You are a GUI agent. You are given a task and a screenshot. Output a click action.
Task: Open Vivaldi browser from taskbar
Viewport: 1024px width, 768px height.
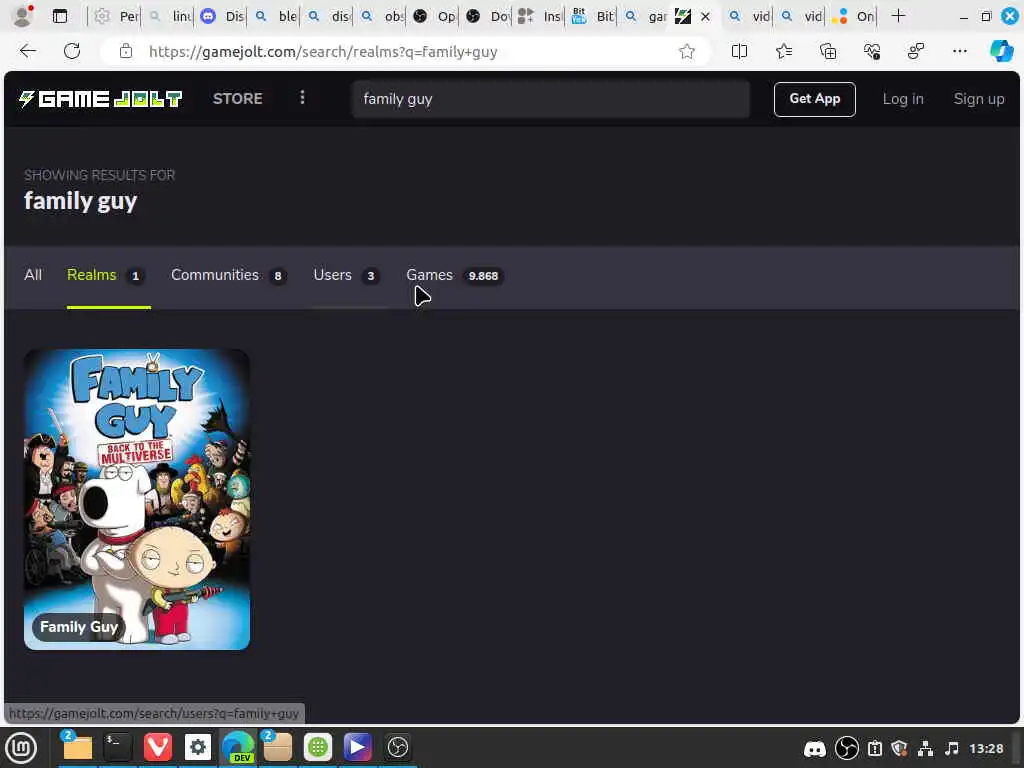pyautogui.click(x=157, y=747)
